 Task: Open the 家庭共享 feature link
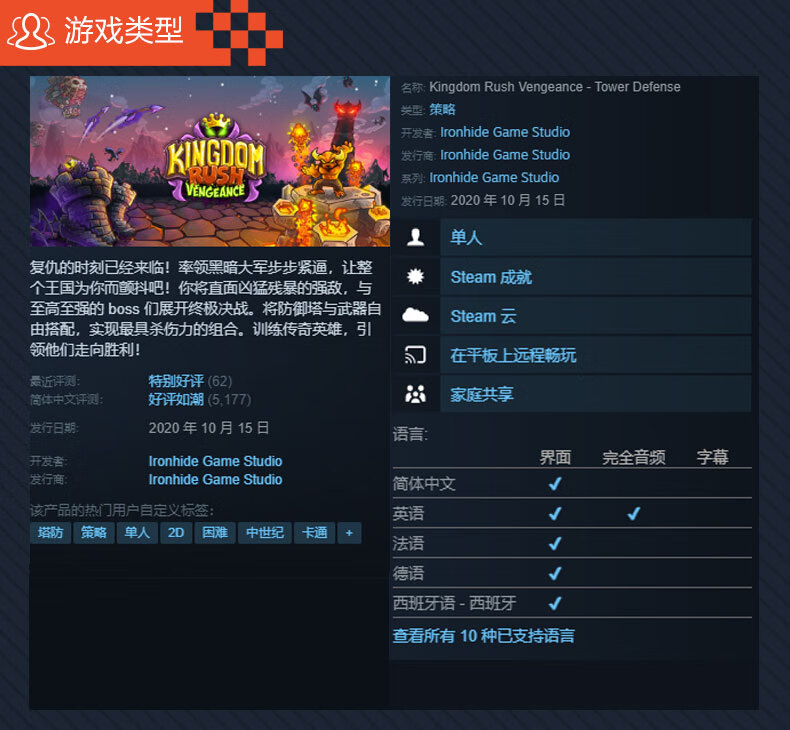tap(596, 394)
